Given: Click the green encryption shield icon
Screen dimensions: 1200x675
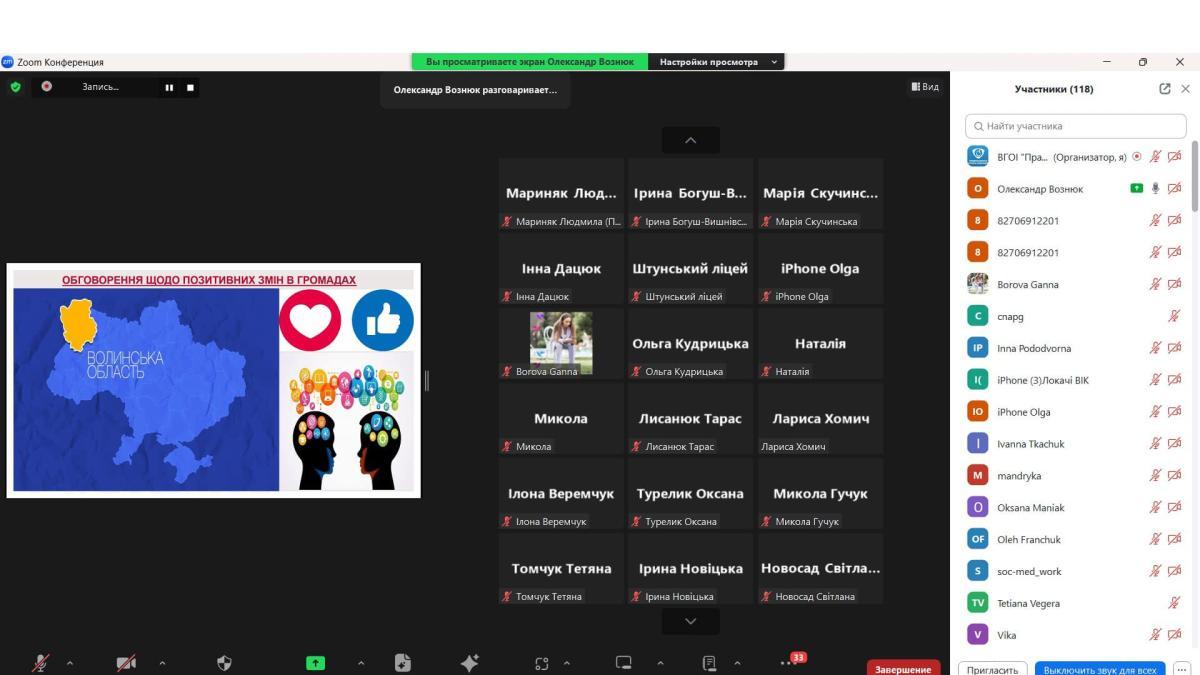Looking at the screenshot, I should click(15, 87).
